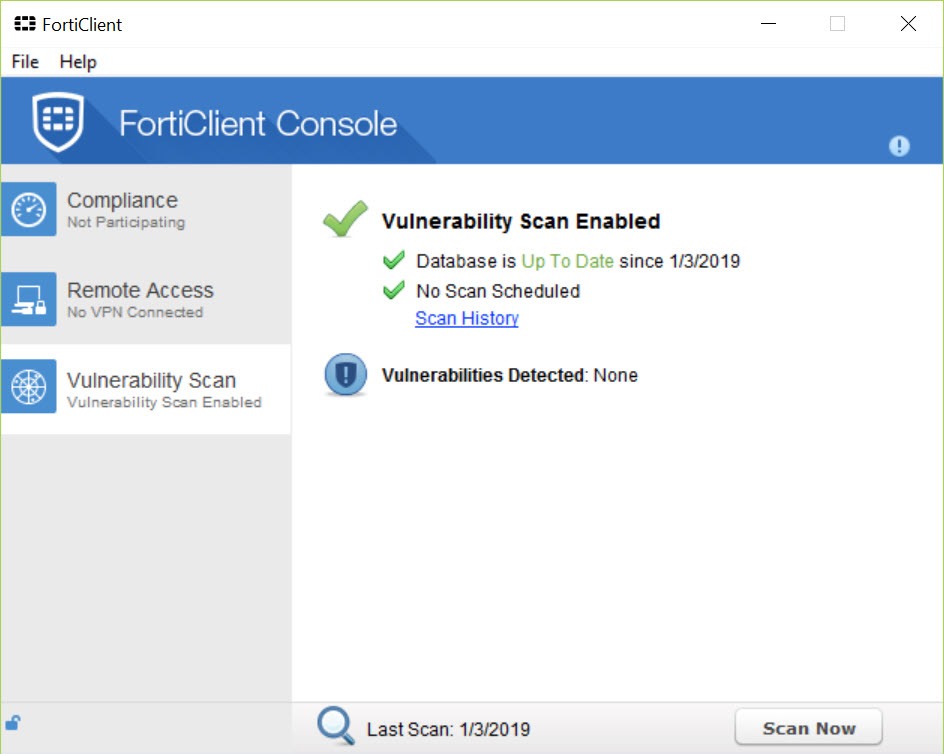Click the unlock padlock icon at bottom left
The width and height of the screenshot is (944, 754).
point(13,721)
